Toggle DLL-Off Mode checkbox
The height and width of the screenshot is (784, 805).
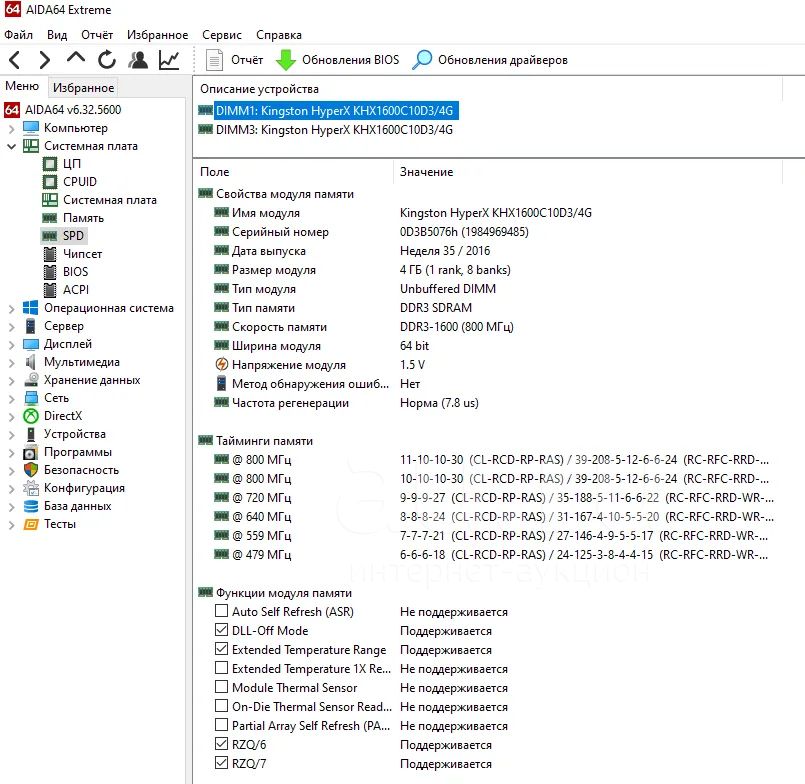coord(221,630)
